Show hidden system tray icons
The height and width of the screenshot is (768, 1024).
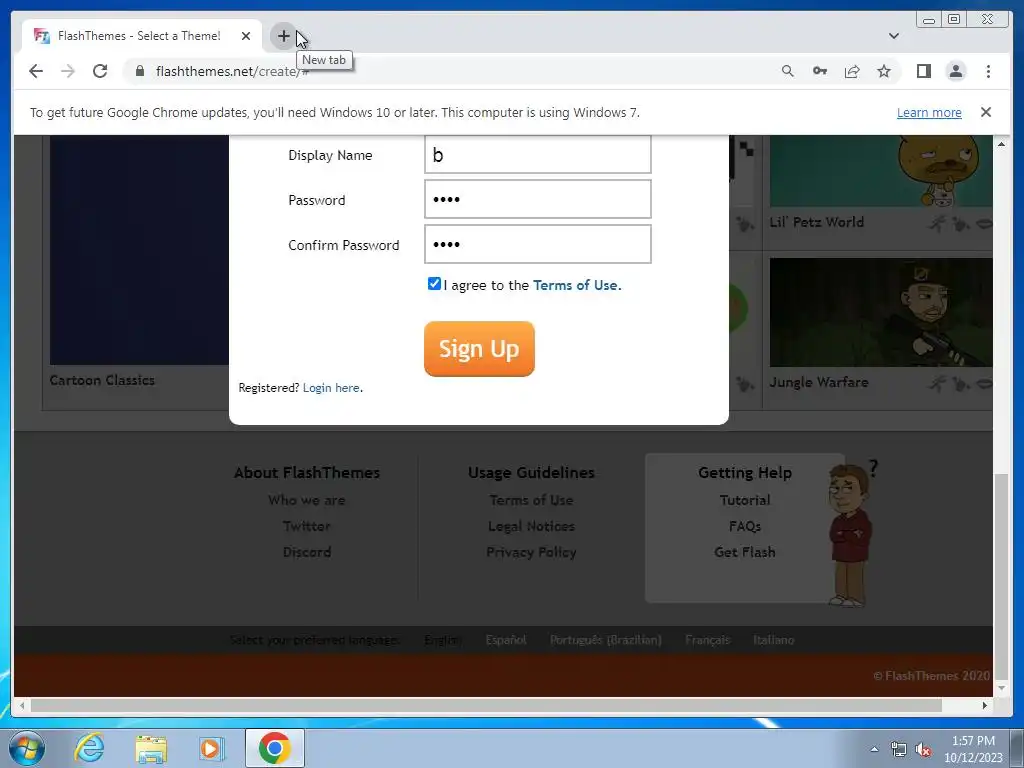[x=874, y=749]
